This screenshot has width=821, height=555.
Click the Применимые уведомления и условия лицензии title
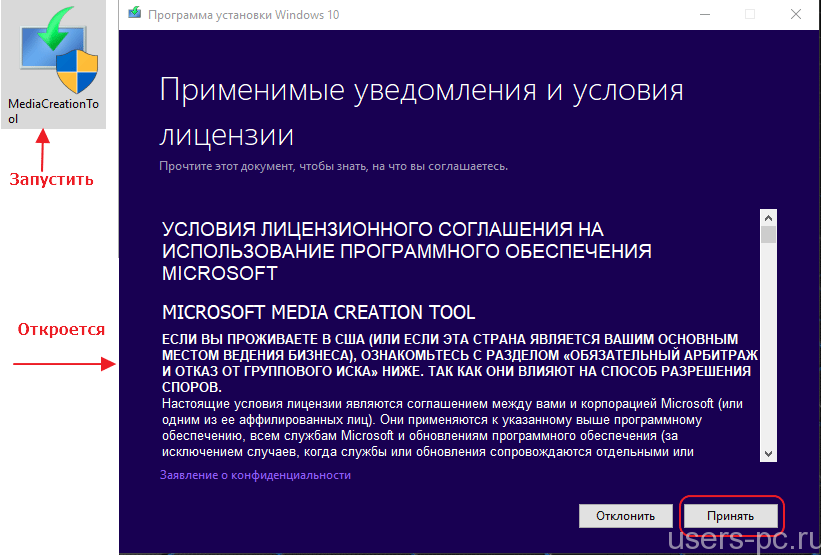click(x=421, y=112)
